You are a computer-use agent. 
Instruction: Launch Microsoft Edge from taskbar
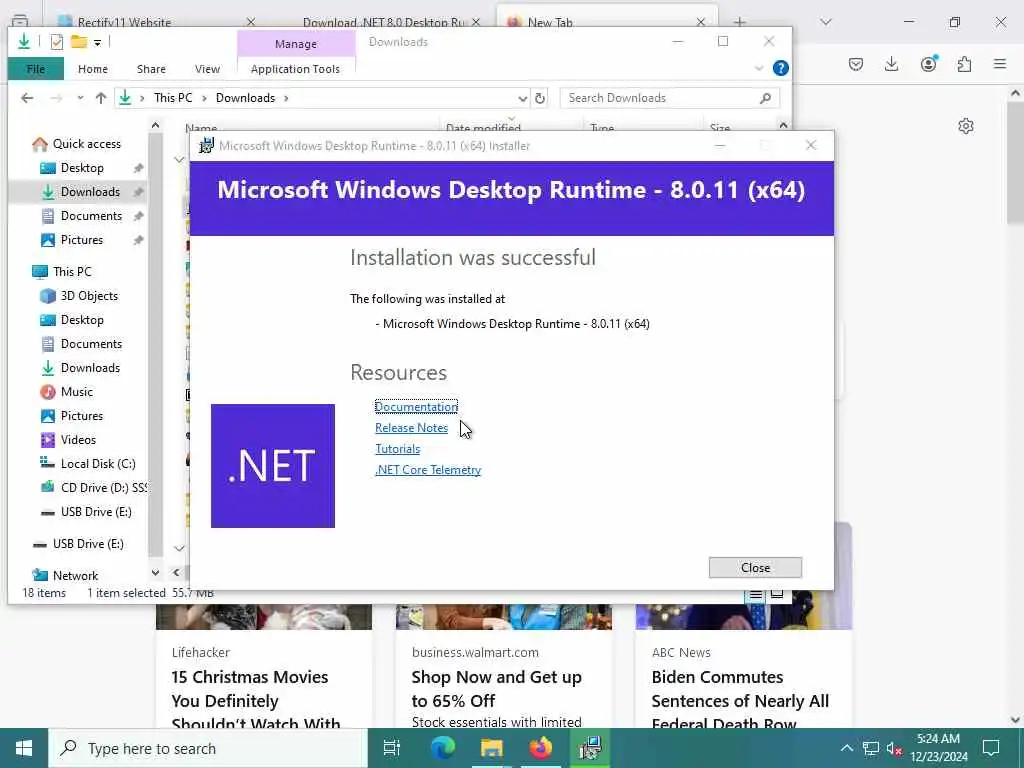click(x=443, y=748)
